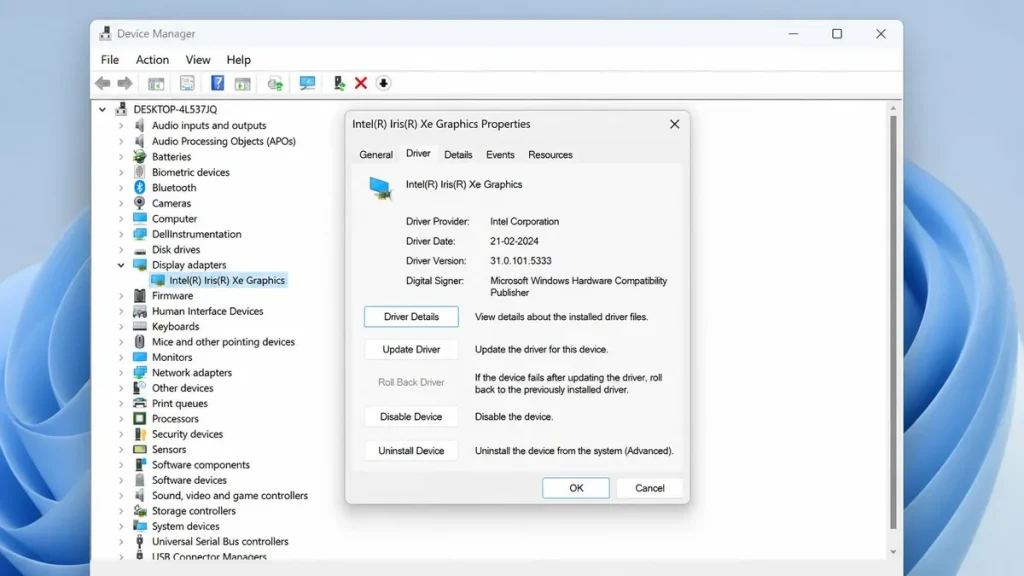Click the red X Uninstall device icon

[360, 83]
